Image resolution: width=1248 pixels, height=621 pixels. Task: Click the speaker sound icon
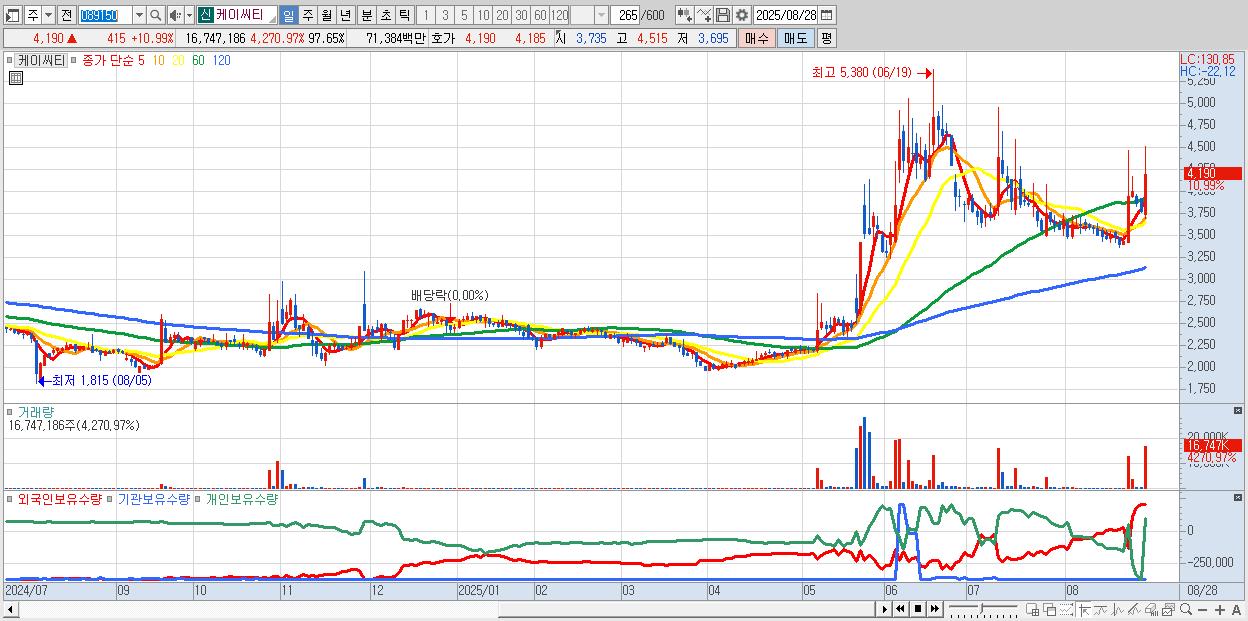click(175, 15)
